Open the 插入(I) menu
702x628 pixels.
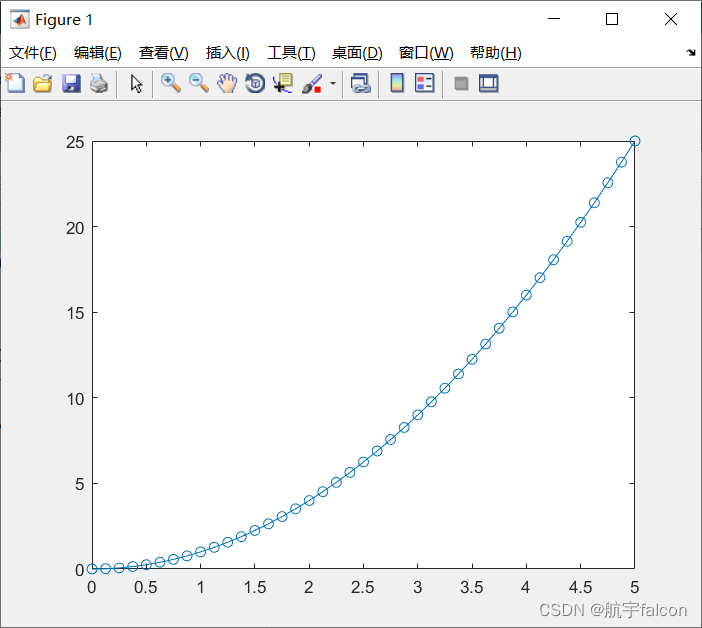coord(227,53)
